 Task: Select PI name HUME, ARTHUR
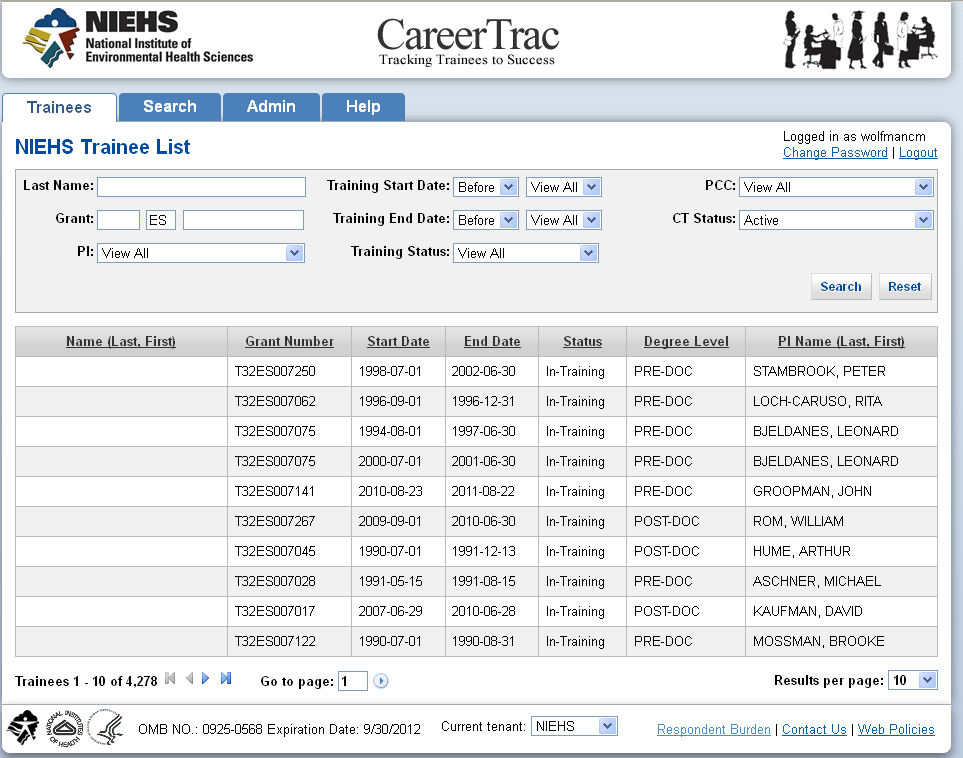pos(801,552)
